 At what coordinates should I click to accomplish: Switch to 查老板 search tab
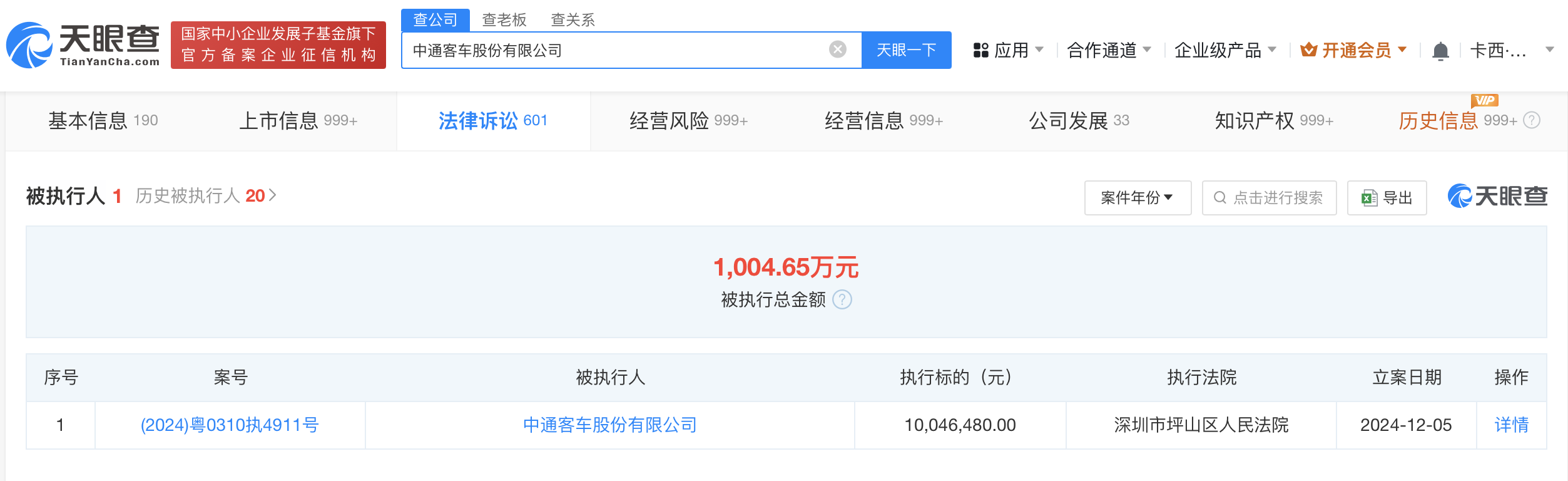click(504, 20)
